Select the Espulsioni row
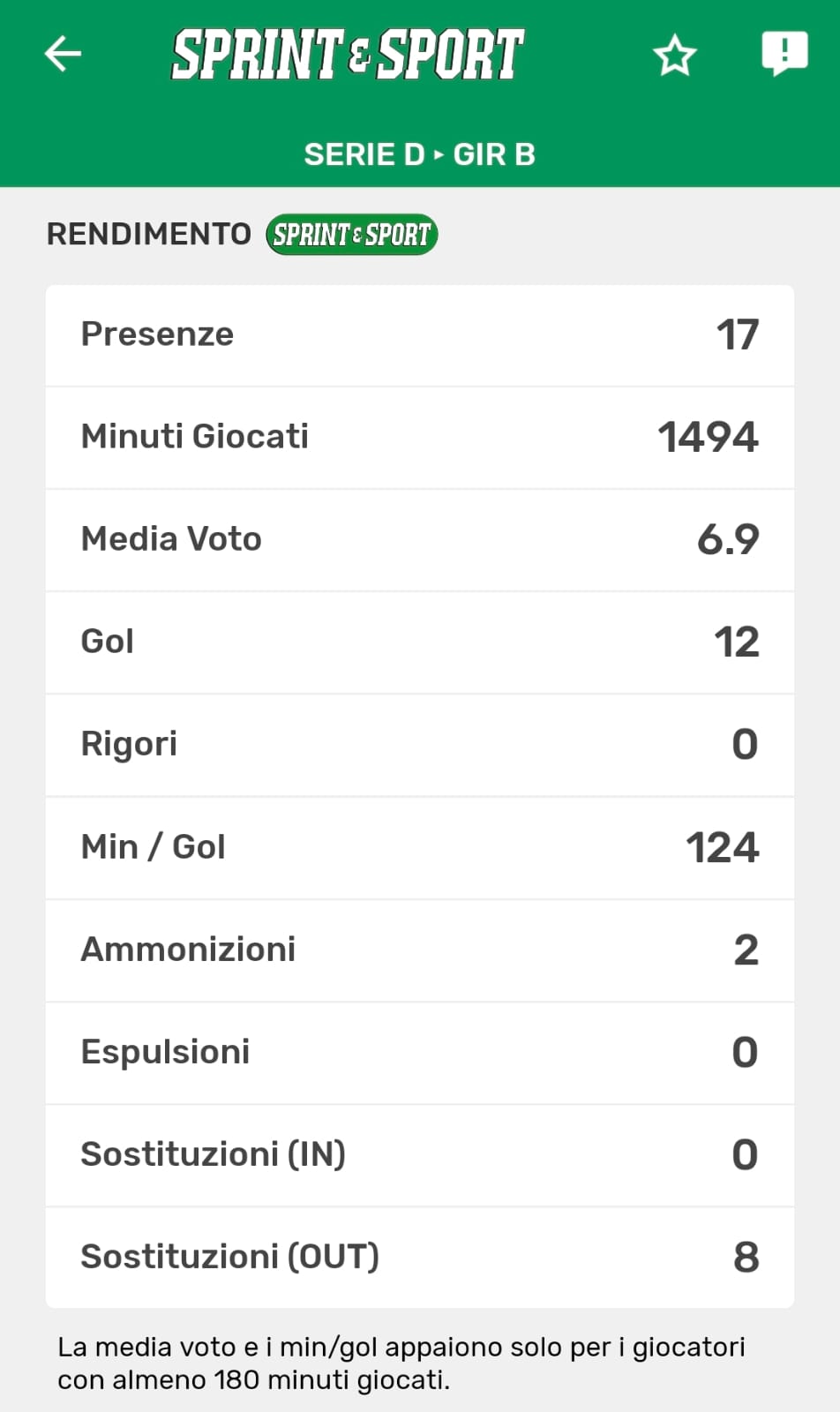The image size is (840, 1412). click(x=420, y=1052)
